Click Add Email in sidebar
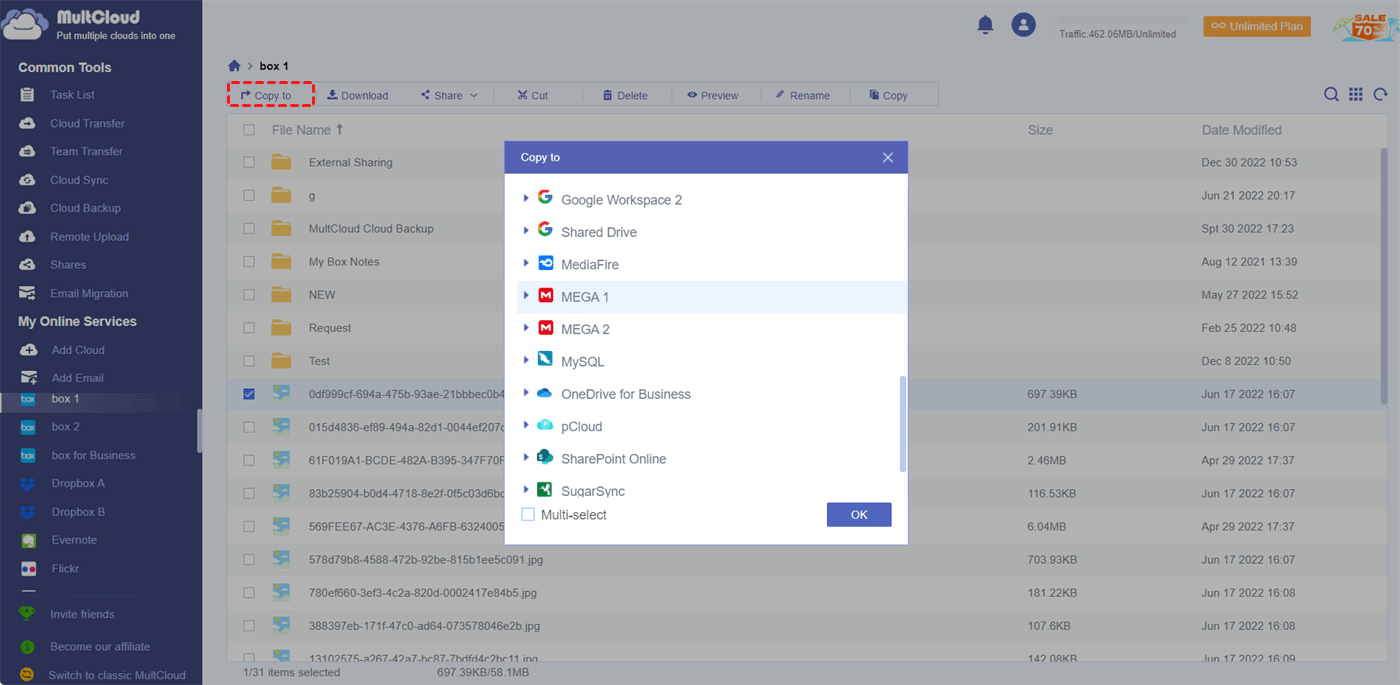Image resolution: width=1400 pixels, height=685 pixels. point(77,378)
